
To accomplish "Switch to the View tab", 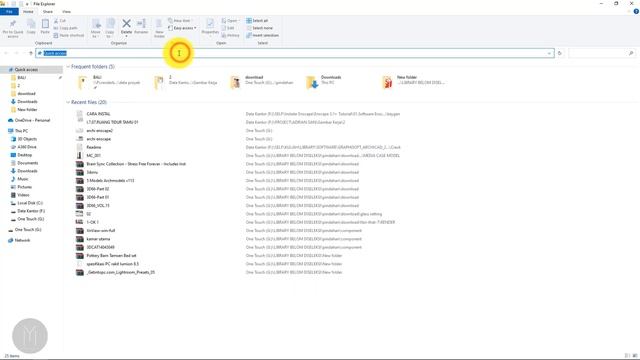I will coord(66,11).
